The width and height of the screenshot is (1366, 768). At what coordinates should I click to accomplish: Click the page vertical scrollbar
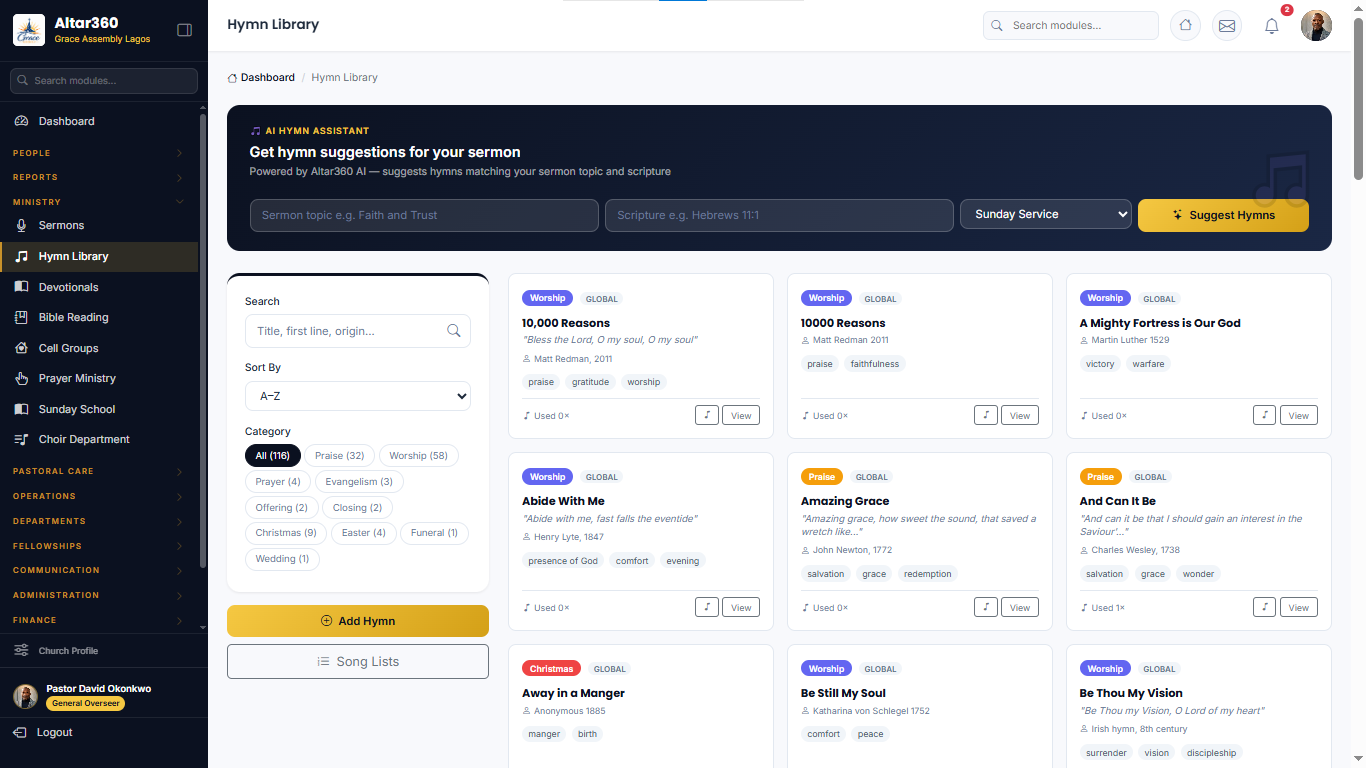[1358, 100]
